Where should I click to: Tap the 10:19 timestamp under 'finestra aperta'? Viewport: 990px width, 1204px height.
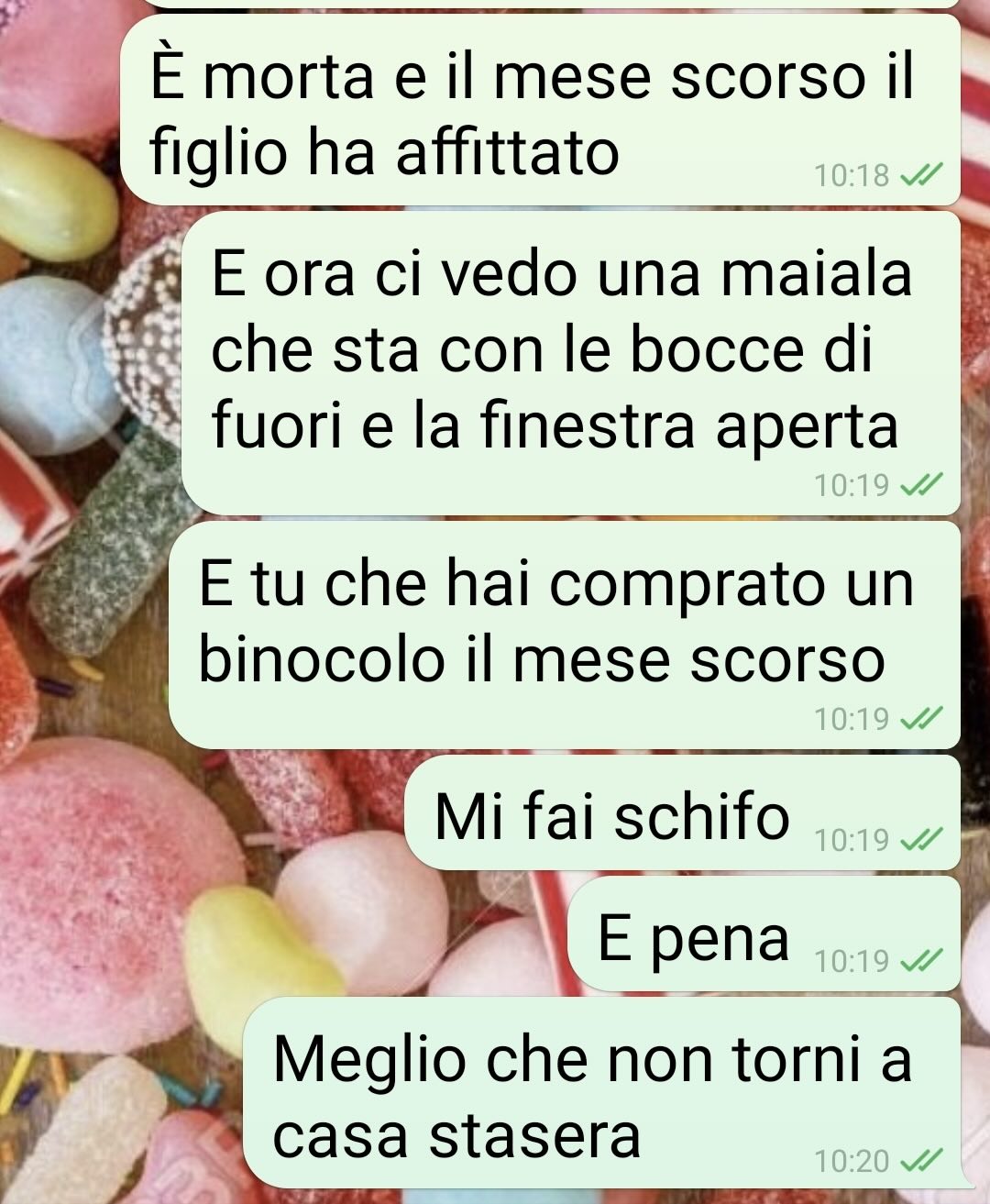852,485
